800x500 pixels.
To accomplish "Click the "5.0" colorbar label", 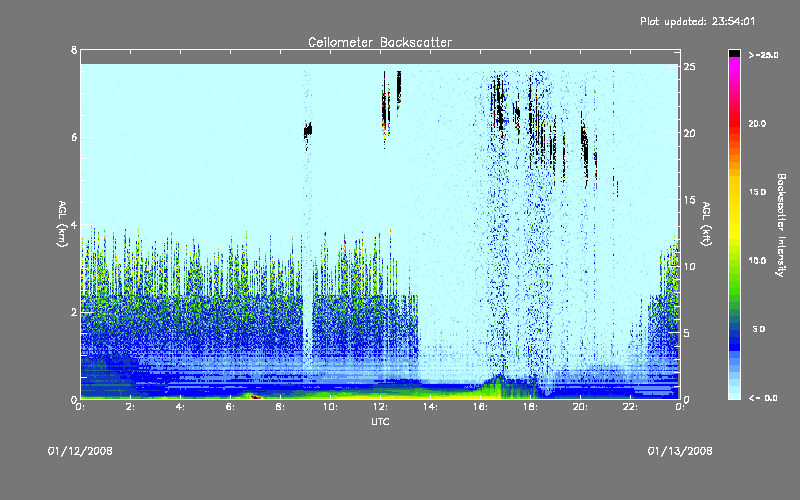I will [759, 329].
